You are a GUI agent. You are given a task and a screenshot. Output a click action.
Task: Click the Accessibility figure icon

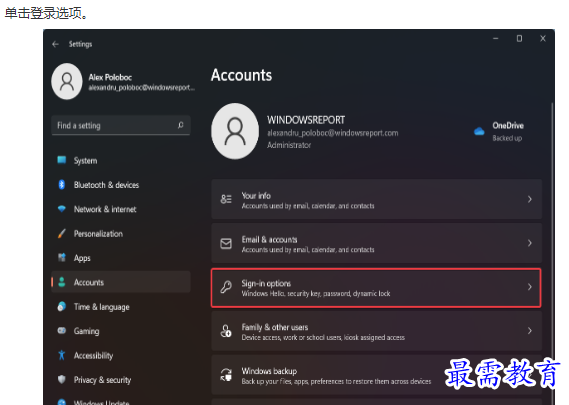[62, 355]
